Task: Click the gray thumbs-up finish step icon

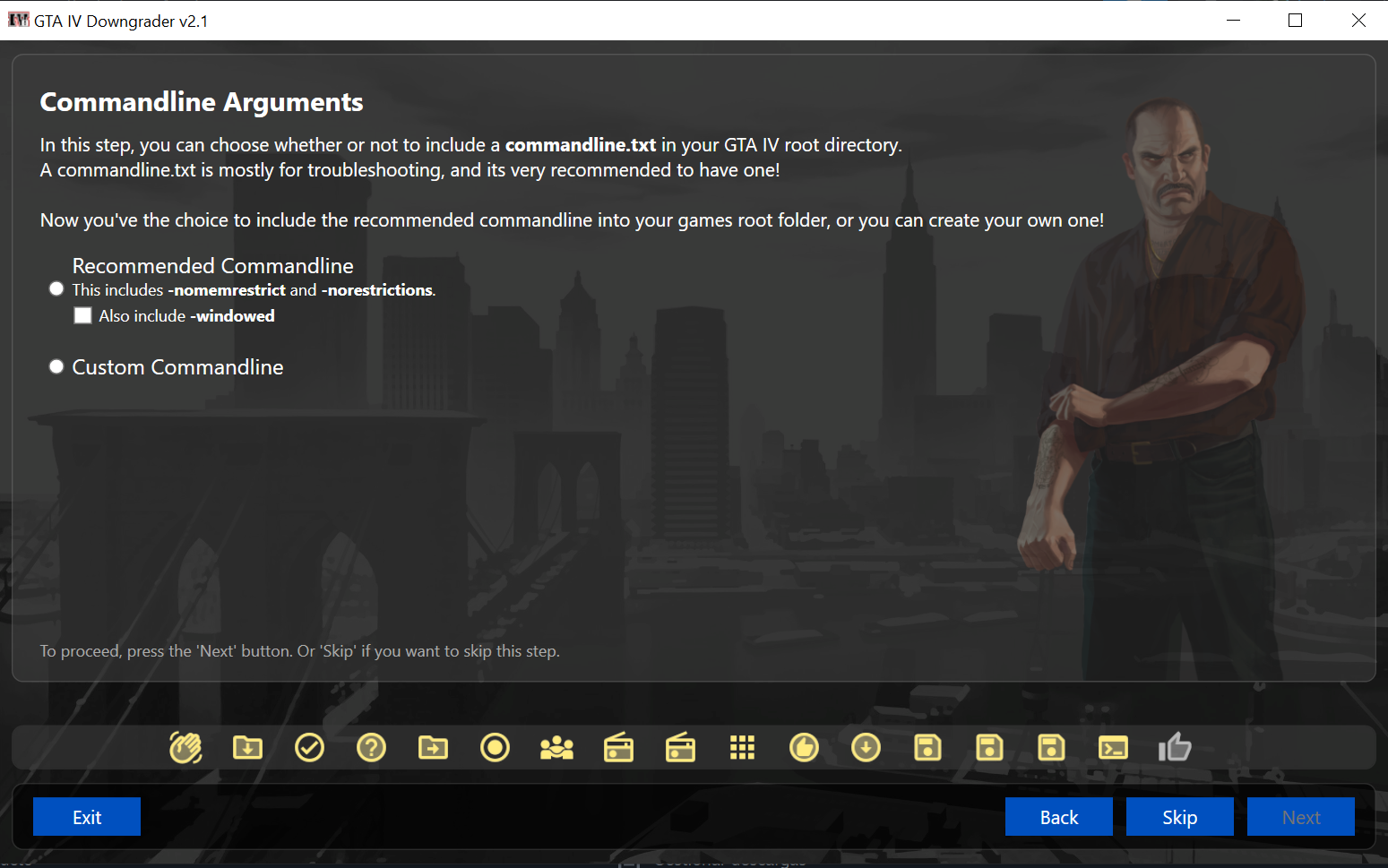Action: (1175, 746)
